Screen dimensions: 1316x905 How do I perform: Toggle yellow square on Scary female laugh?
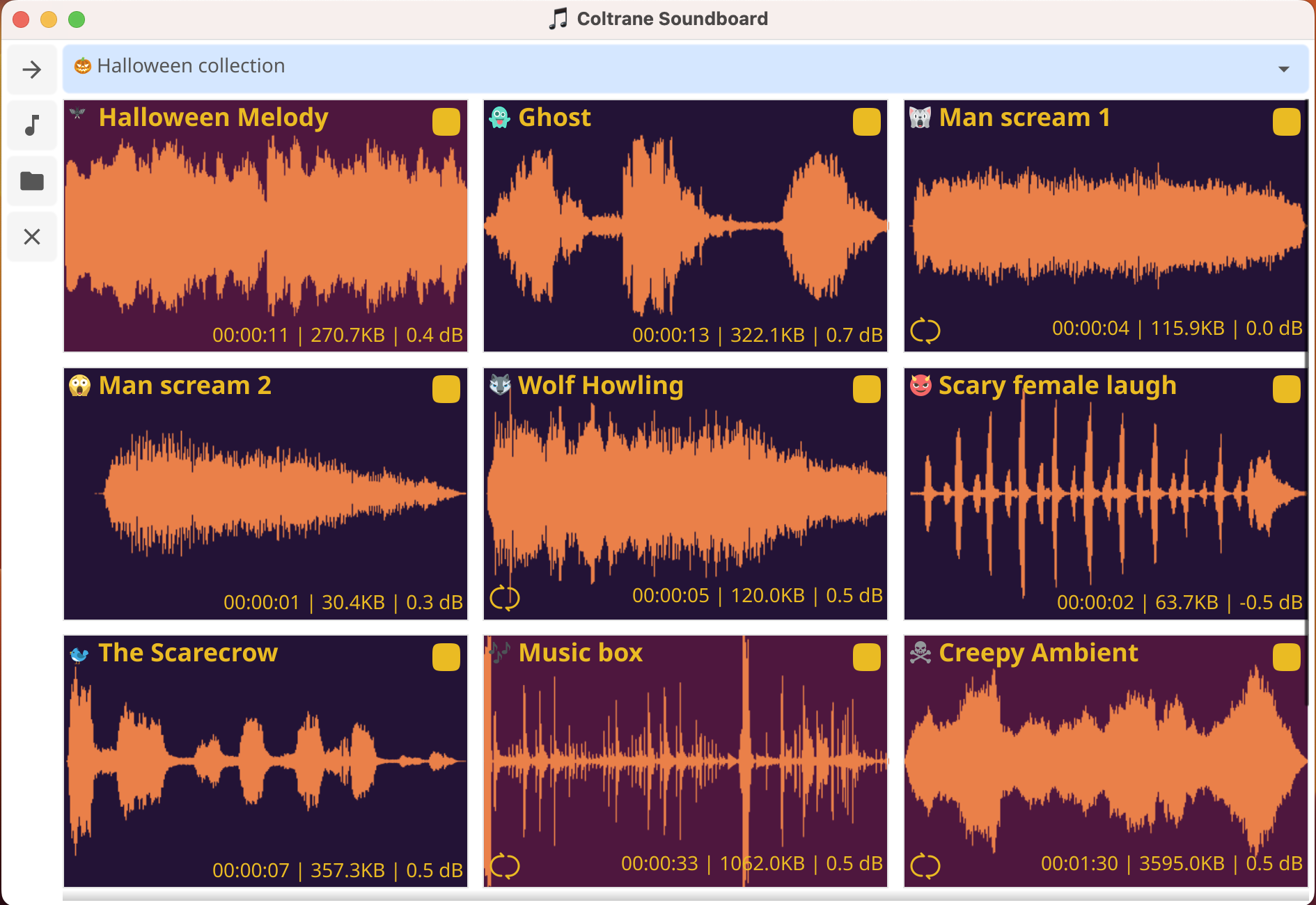click(x=1286, y=389)
